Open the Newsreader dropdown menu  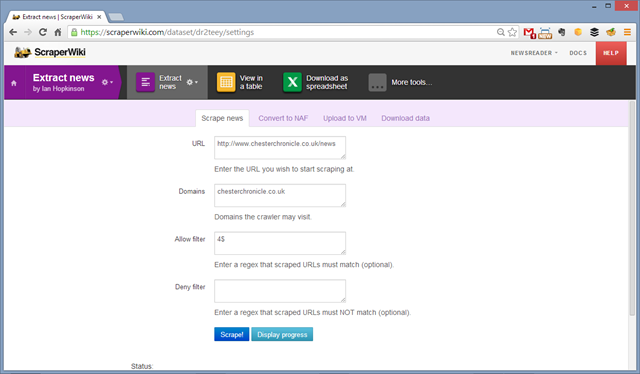pyautogui.click(x=534, y=53)
